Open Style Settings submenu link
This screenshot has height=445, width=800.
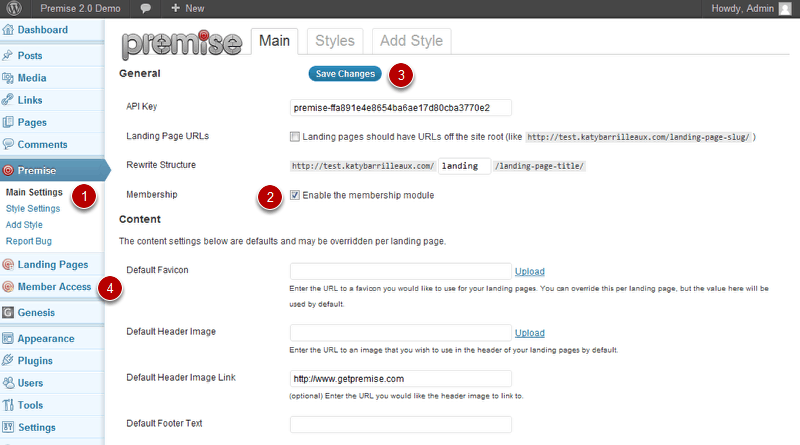pyautogui.click(x=33, y=209)
